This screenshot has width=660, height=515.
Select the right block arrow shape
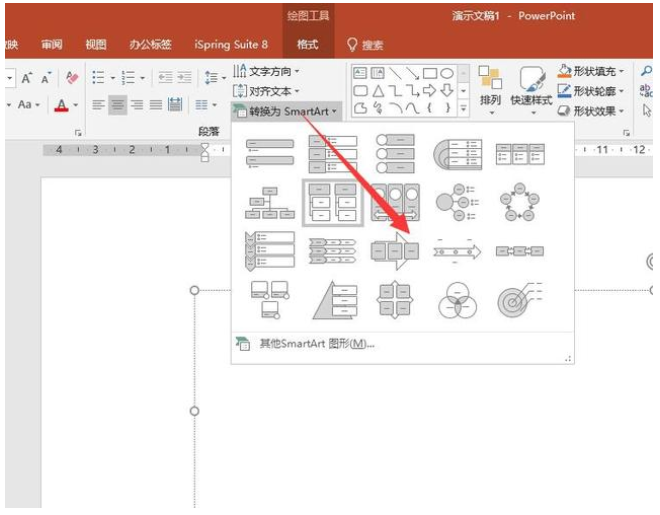pyautogui.click(x=430, y=90)
